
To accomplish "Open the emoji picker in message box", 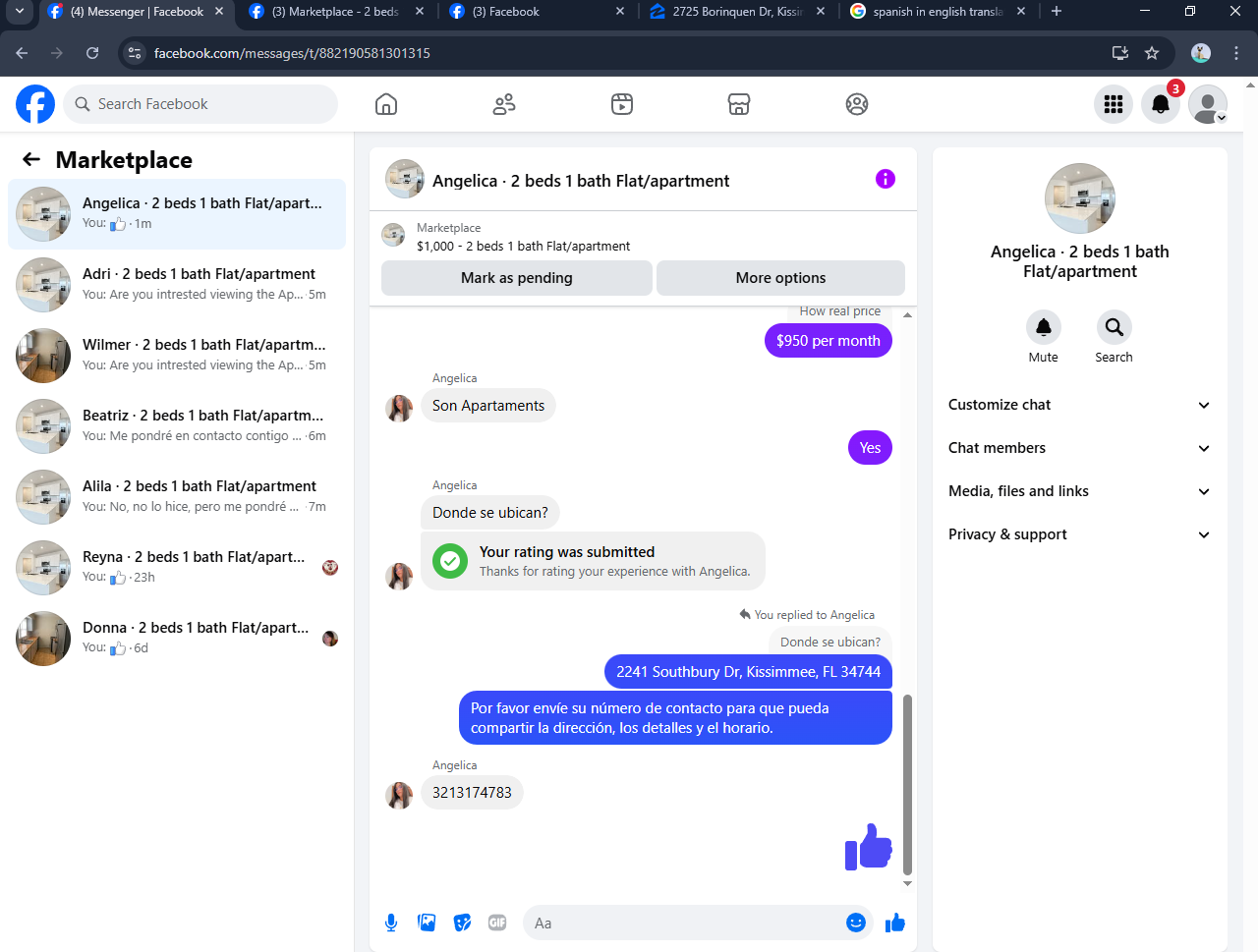I will coord(856,923).
